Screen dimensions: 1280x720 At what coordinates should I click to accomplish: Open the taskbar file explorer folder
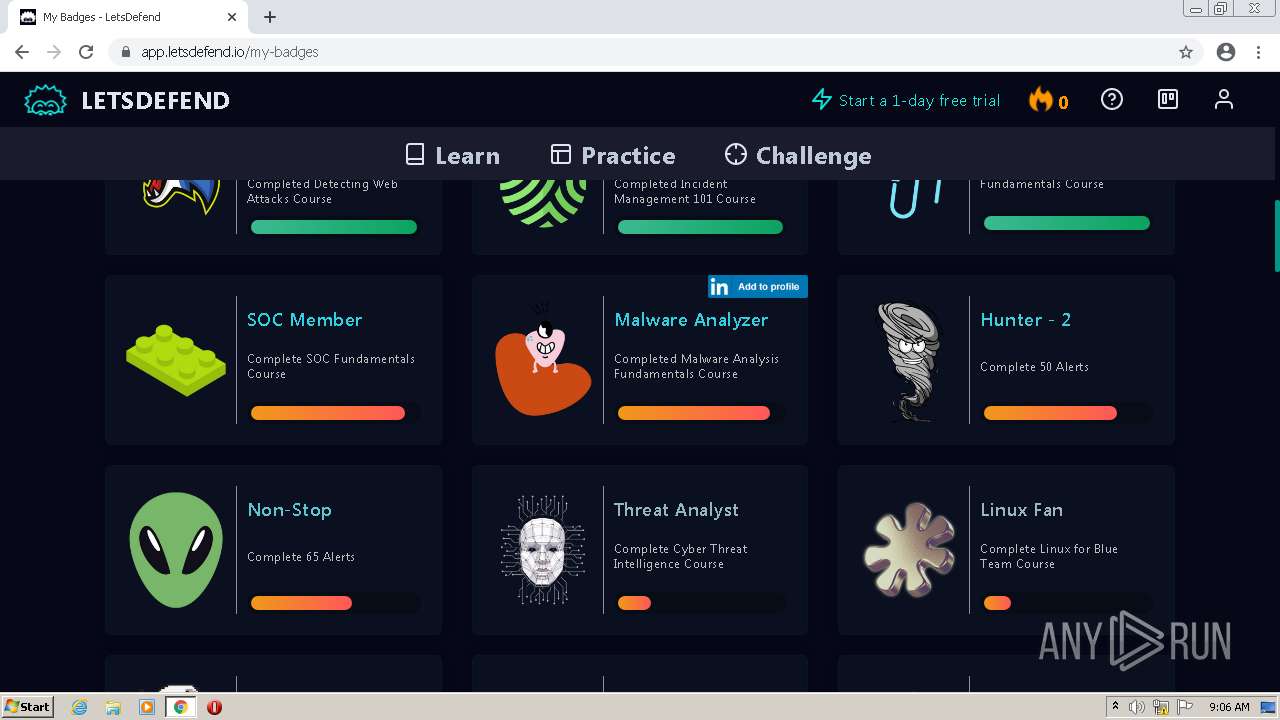[113, 707]
